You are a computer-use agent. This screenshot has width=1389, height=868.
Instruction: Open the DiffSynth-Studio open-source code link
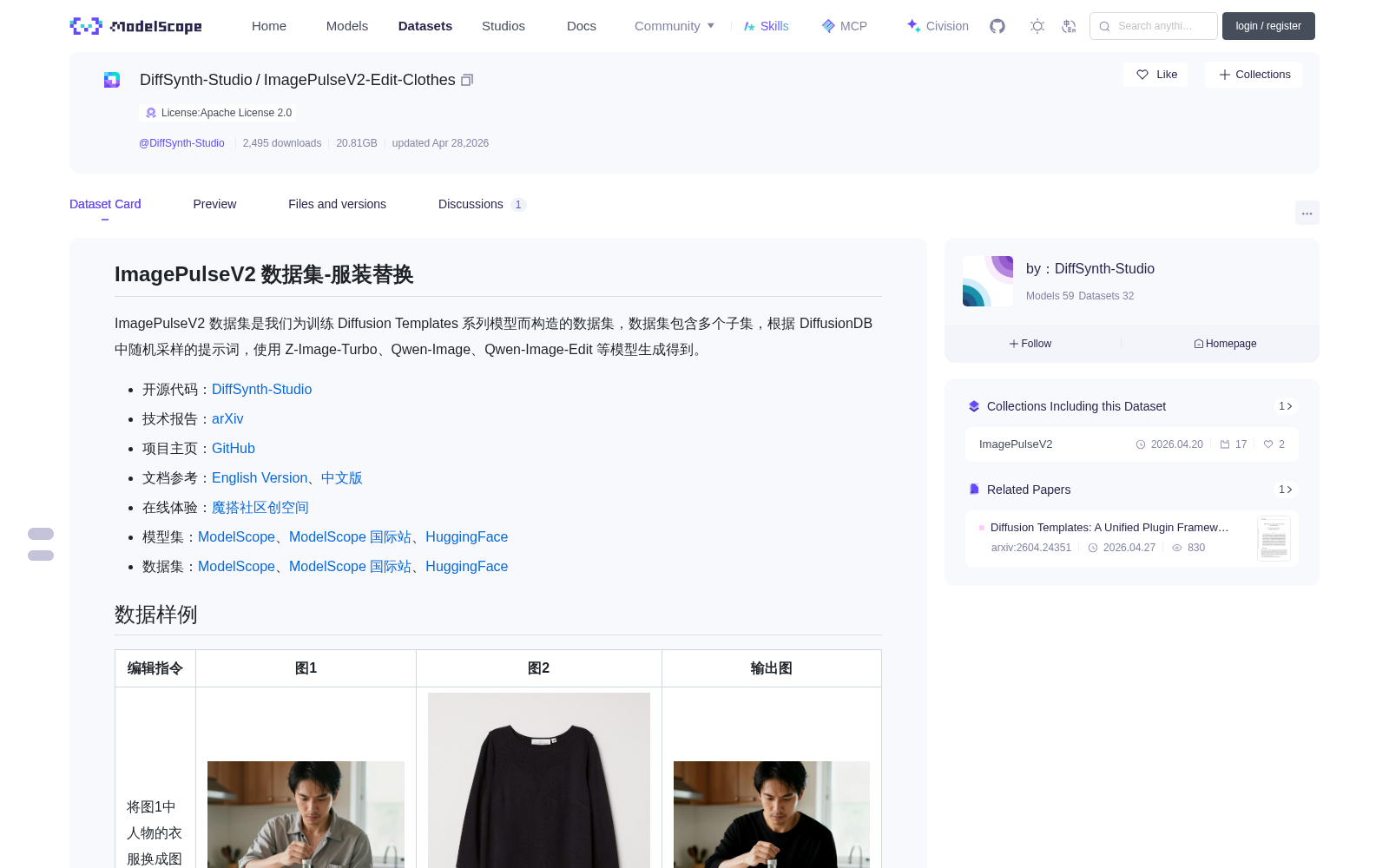(x=261, y=390)
